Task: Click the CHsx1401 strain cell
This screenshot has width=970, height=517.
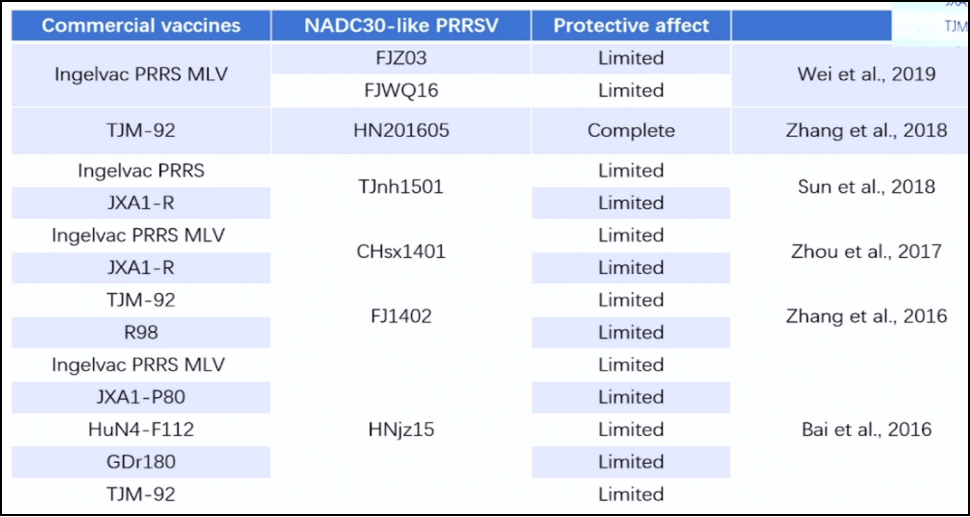Action: [x=401, y=252]
